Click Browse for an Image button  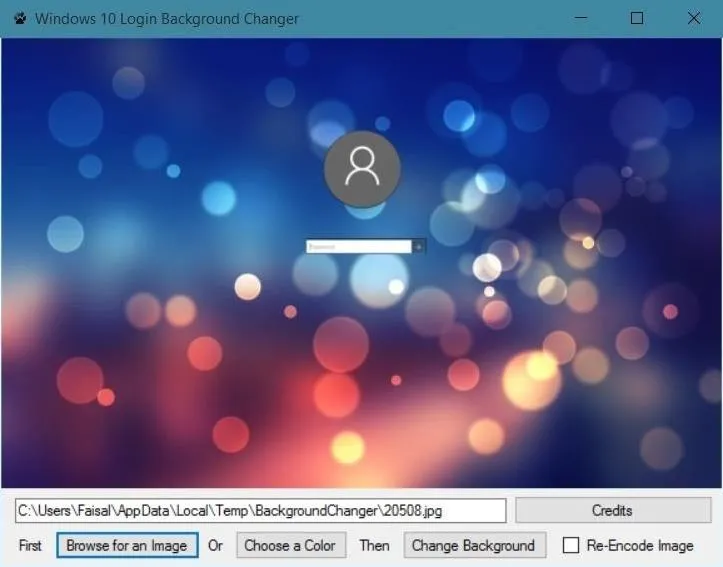click(x=127, y=545)
